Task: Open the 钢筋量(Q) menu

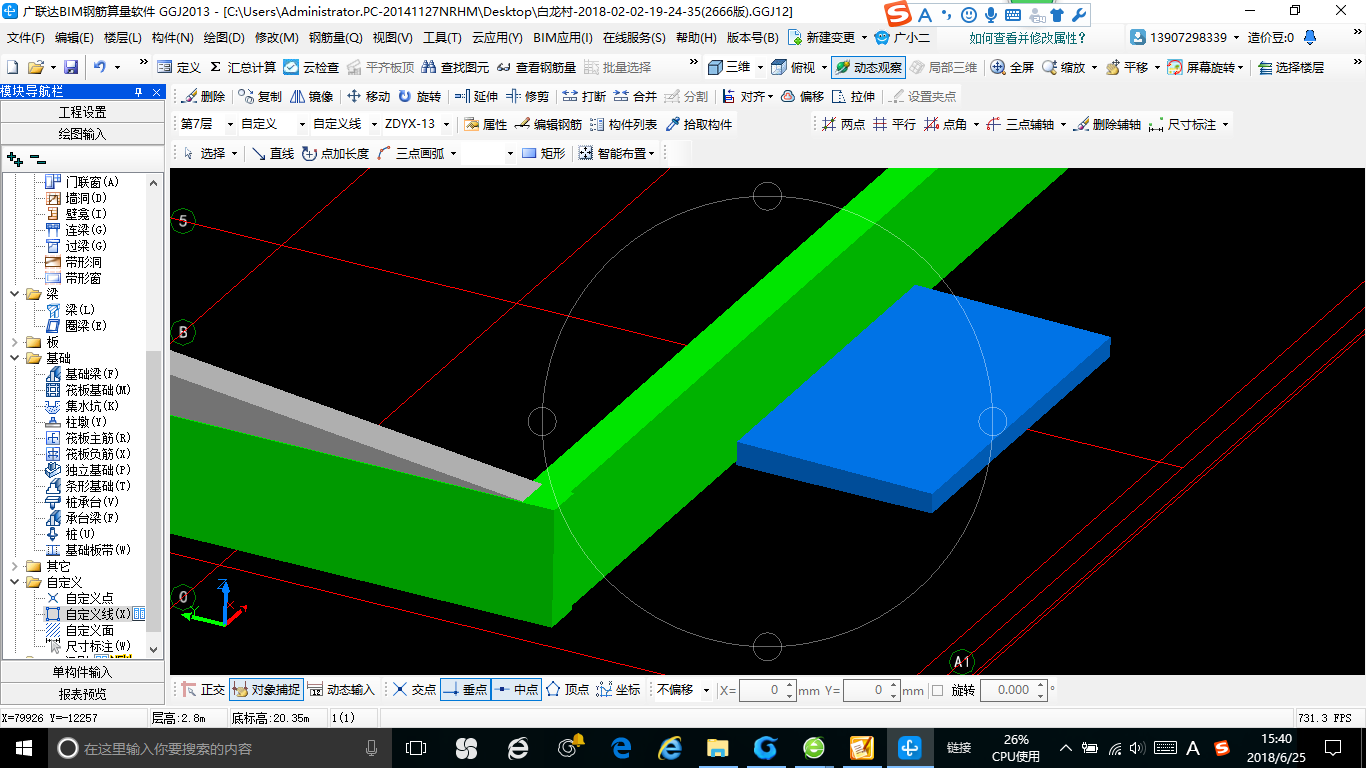Action: coord(336,38)
